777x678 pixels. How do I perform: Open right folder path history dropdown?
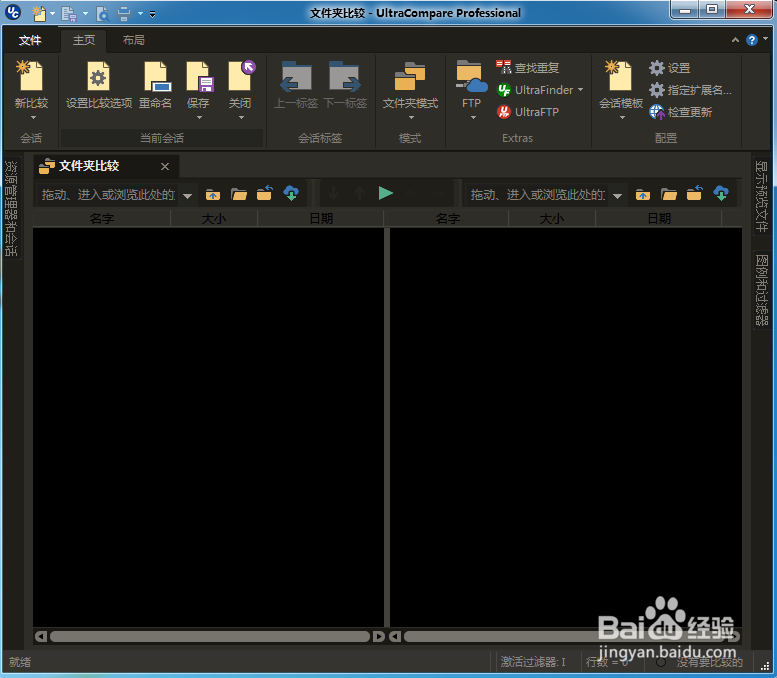click(x=617, y=196)
